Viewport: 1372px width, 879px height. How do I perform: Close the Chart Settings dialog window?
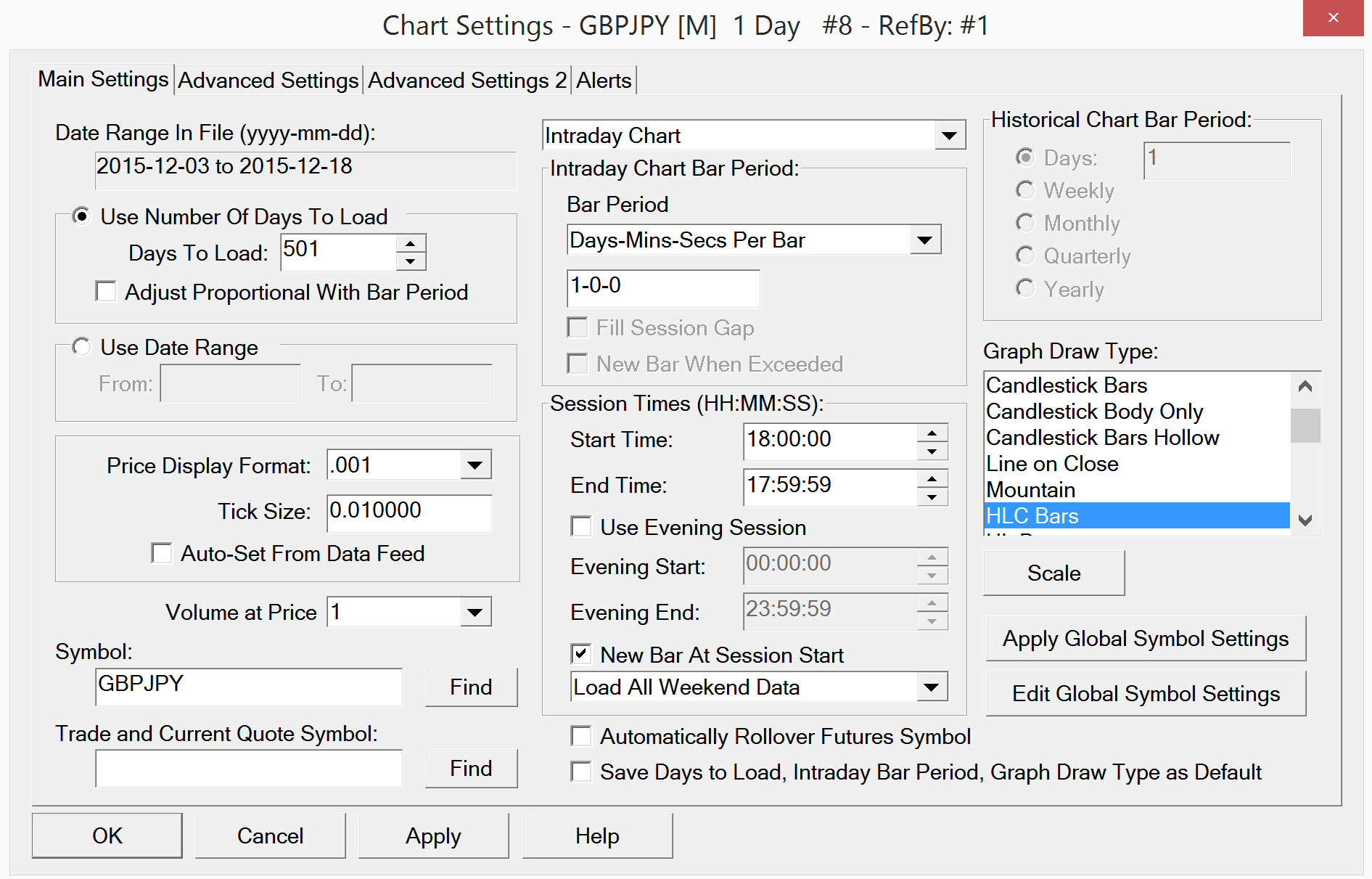tap(1333, 18)
